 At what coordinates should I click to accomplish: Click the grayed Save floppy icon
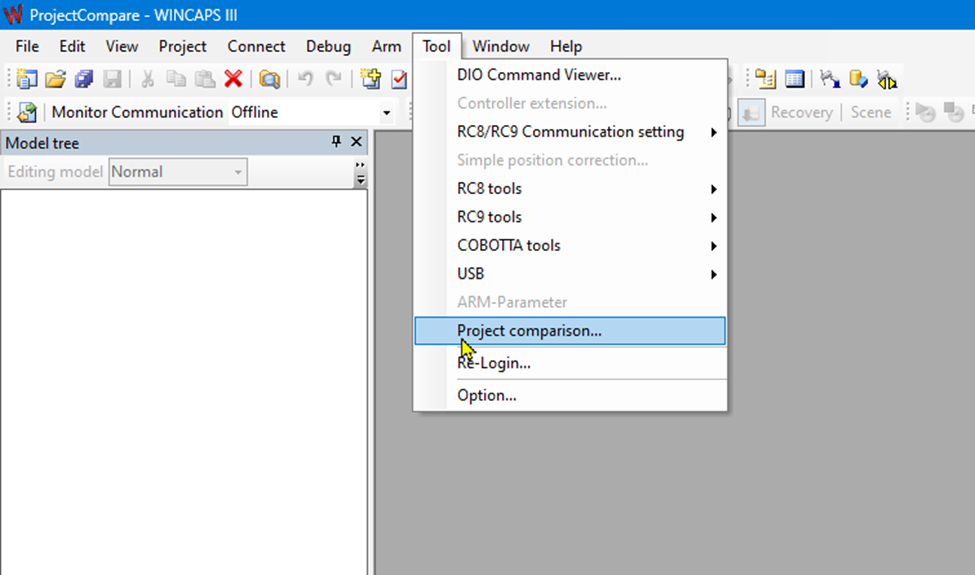tap(113, 79)
